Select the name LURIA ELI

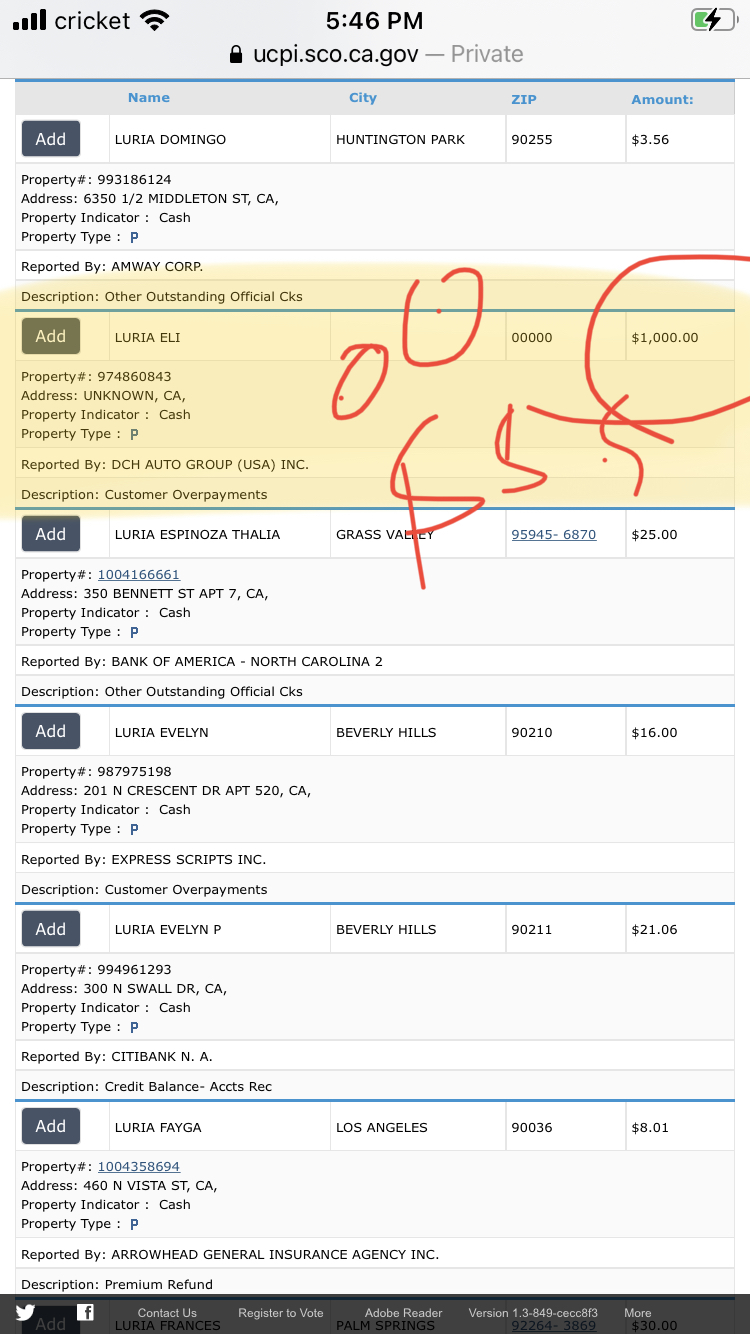(148, 337)
